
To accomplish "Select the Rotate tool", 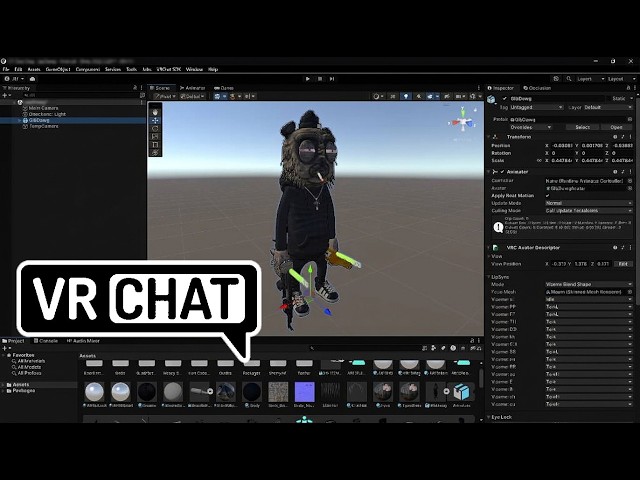I will coord(155,129).
